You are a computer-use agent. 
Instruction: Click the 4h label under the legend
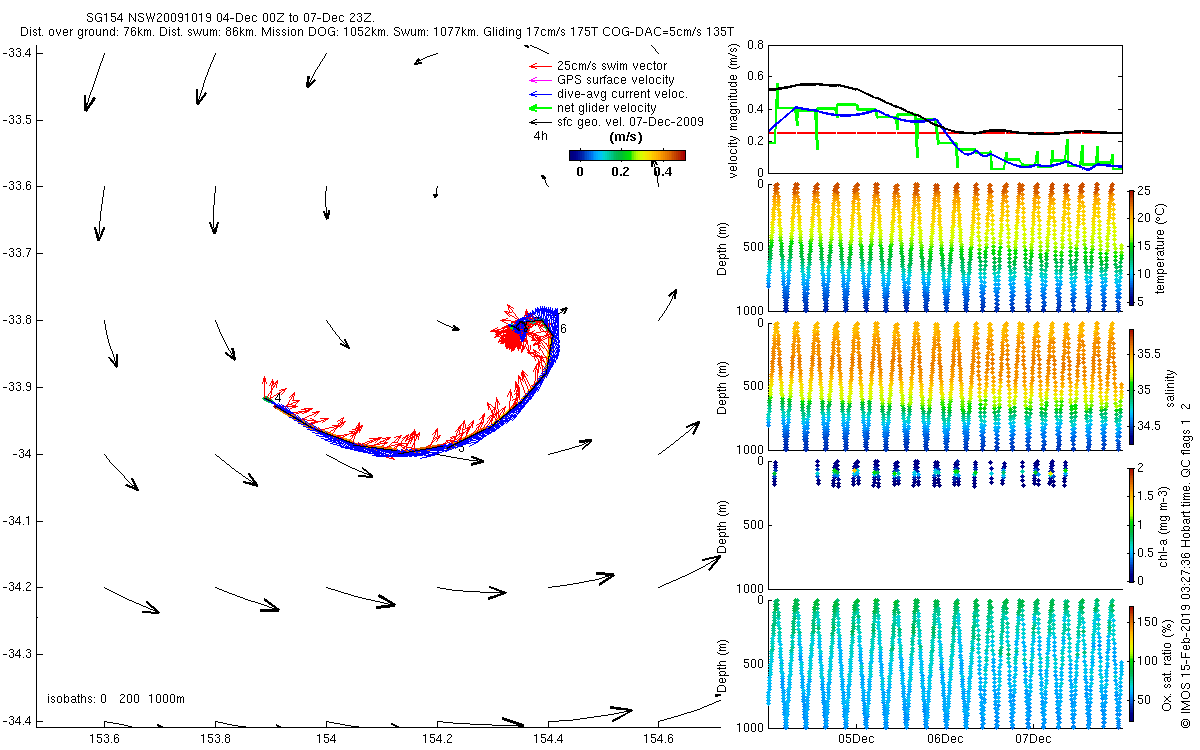pos(540,136)
